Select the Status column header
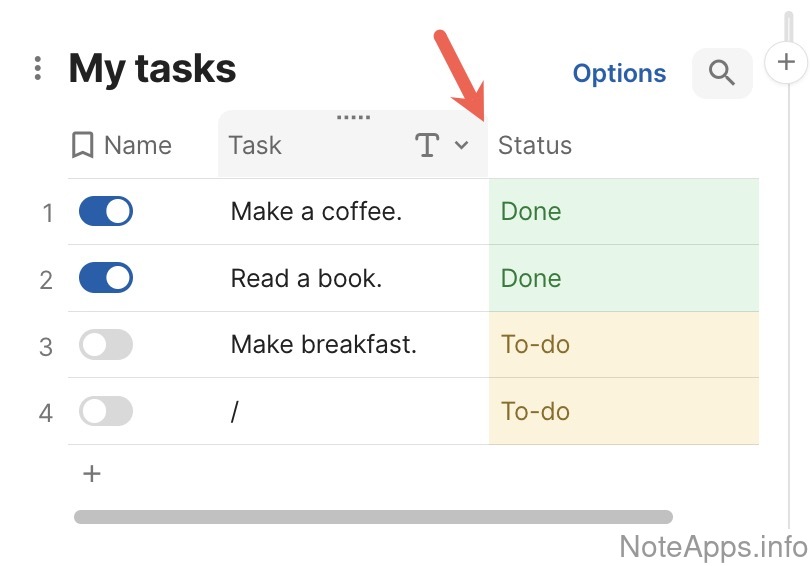This screenshot has width=810, height=566. pyautogui.click(x=536, y=146)
